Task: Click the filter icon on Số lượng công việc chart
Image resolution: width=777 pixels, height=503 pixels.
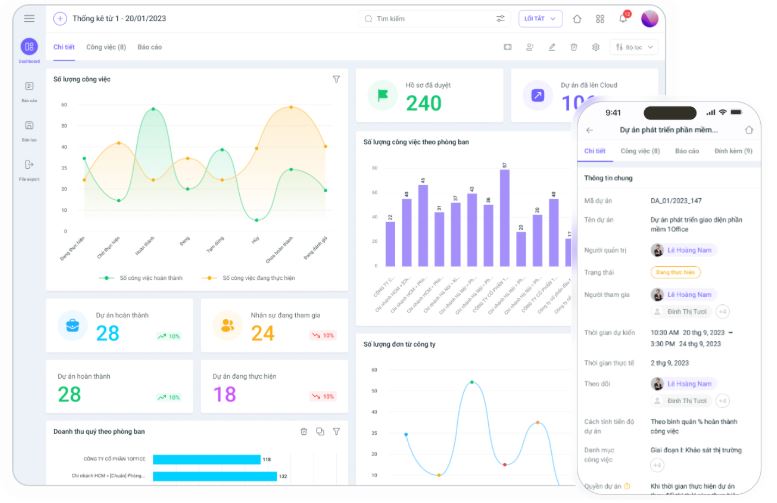Action: click(336, 79)
